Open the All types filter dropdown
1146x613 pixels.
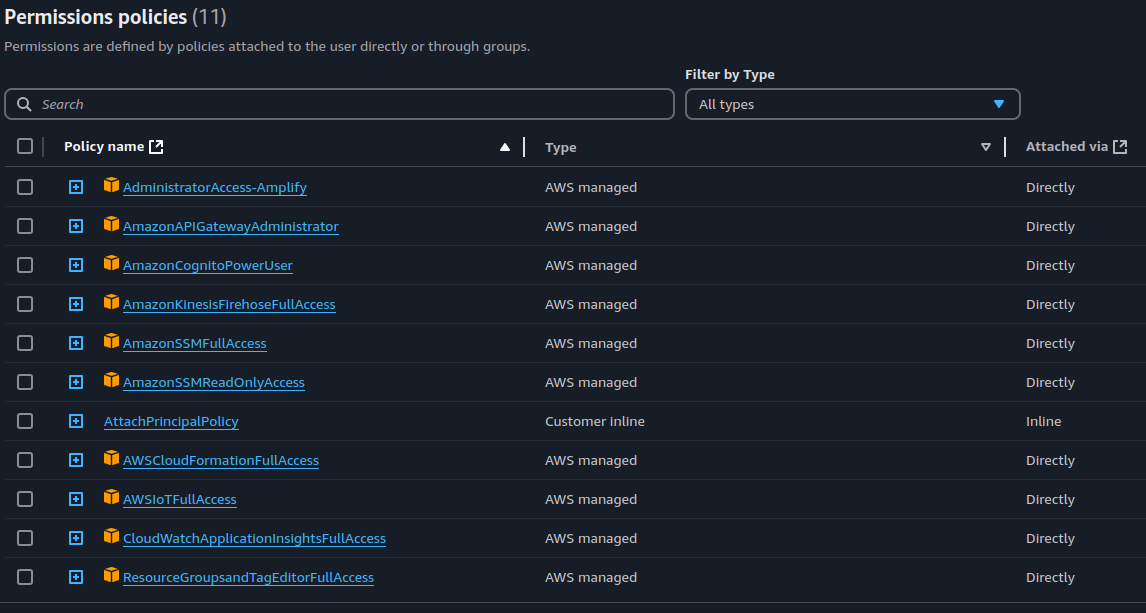click(x=852, y=103)
